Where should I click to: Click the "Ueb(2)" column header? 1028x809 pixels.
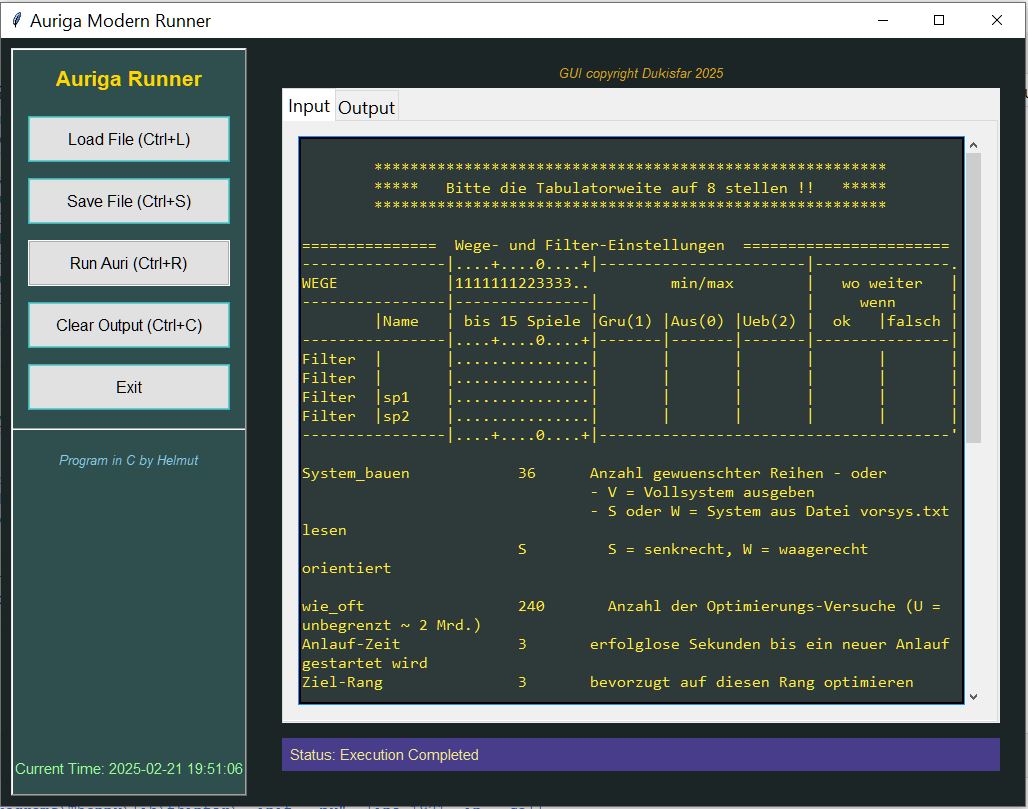[x=769, y=321]
